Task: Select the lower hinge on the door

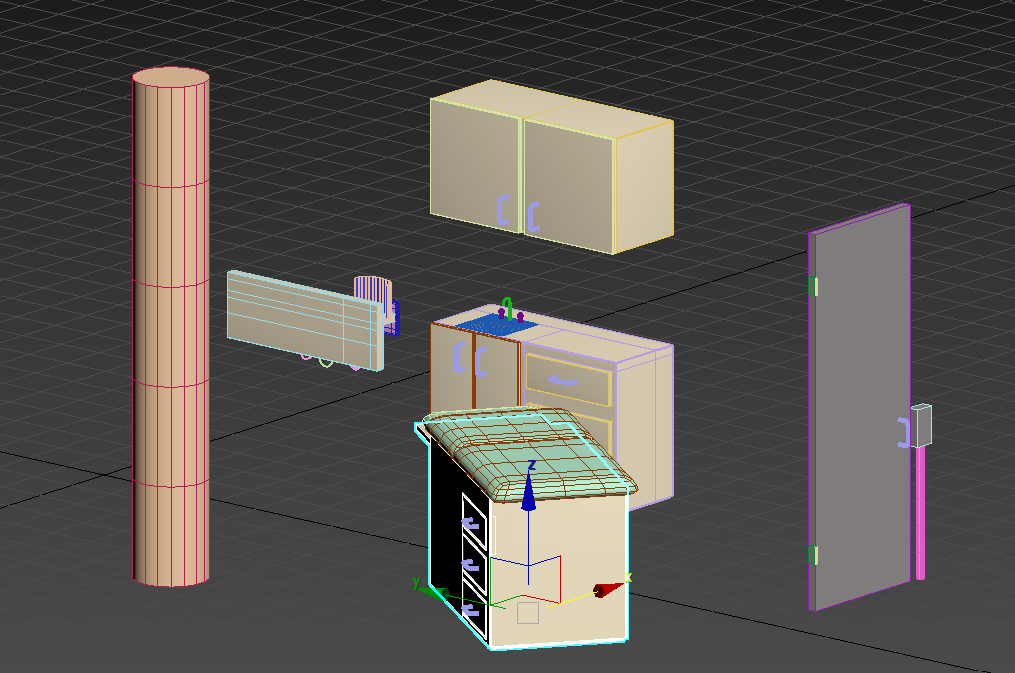Action: (x=813, y=555)
